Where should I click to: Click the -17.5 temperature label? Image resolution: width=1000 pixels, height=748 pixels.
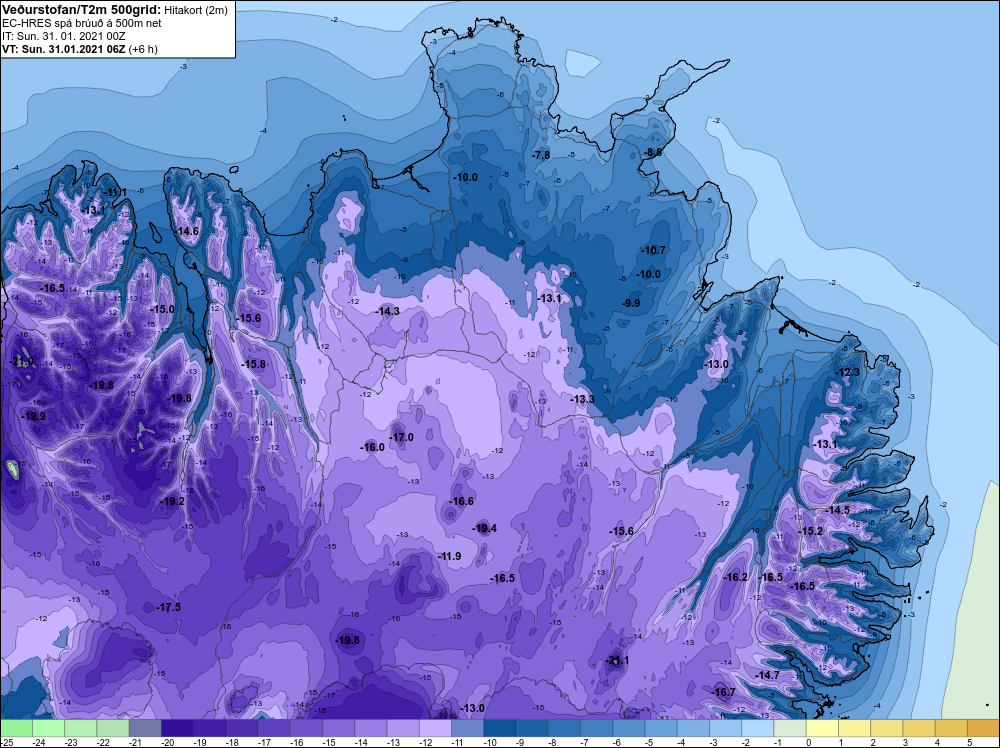168,607
